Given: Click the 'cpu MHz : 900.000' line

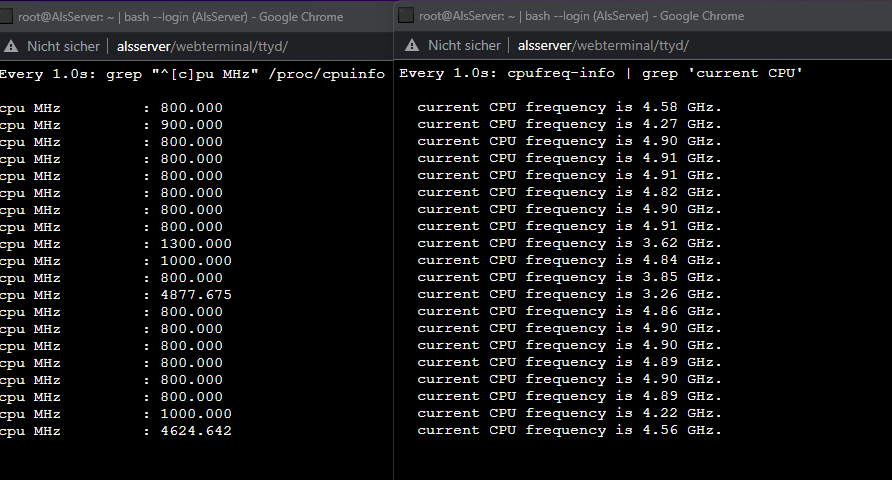Looking at the screenshot, I should click(112, 125).
